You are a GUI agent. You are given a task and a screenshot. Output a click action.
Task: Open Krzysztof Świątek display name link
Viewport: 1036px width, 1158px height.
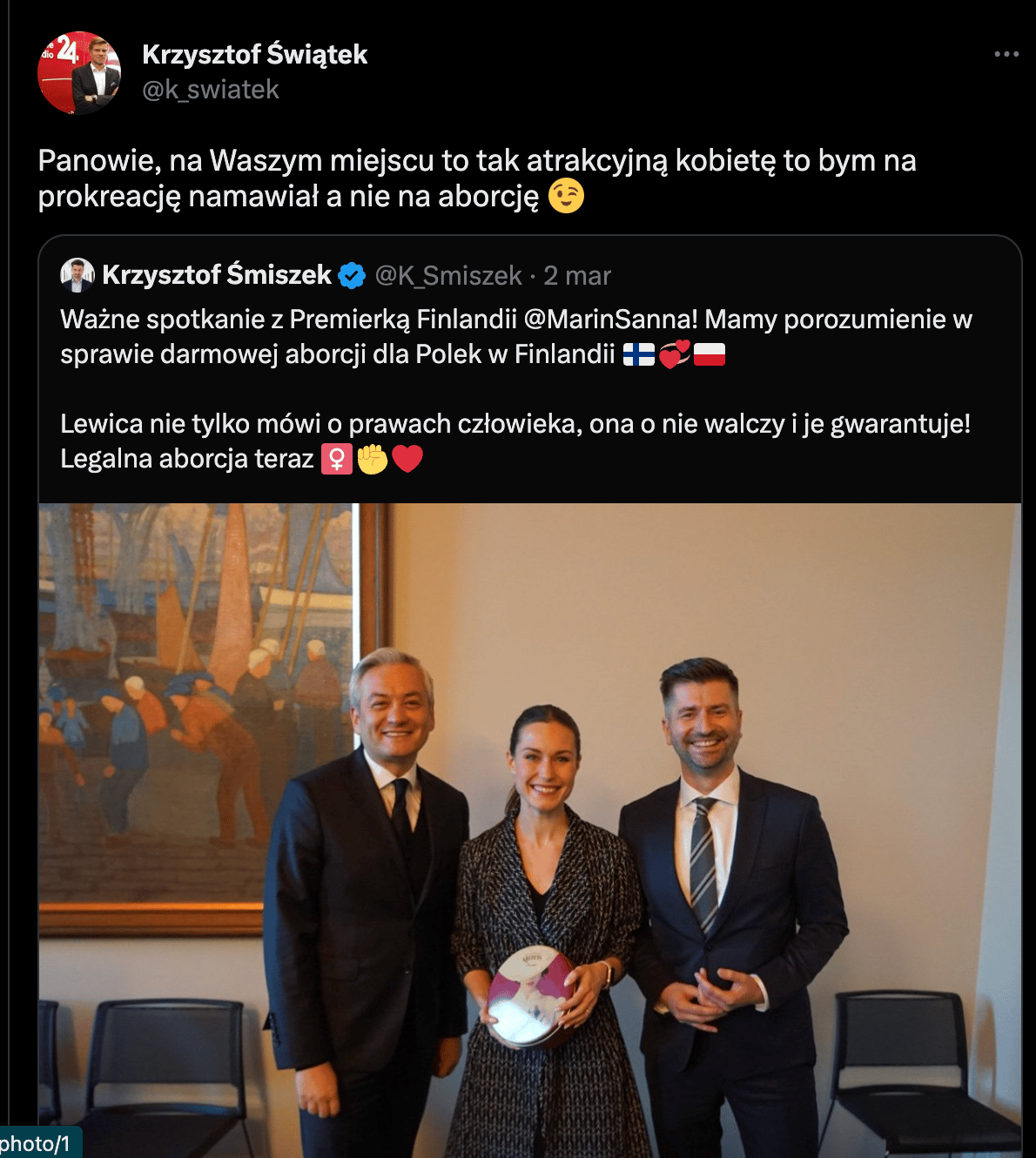pyautogui.click(x=255, y=54)
